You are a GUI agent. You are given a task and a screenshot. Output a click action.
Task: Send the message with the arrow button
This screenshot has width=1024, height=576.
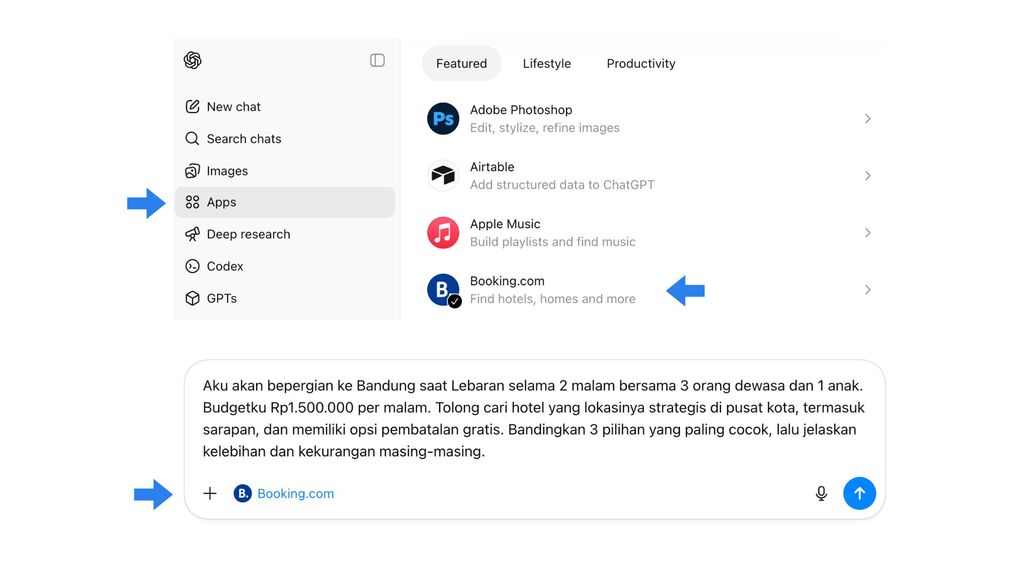point(860,493)
